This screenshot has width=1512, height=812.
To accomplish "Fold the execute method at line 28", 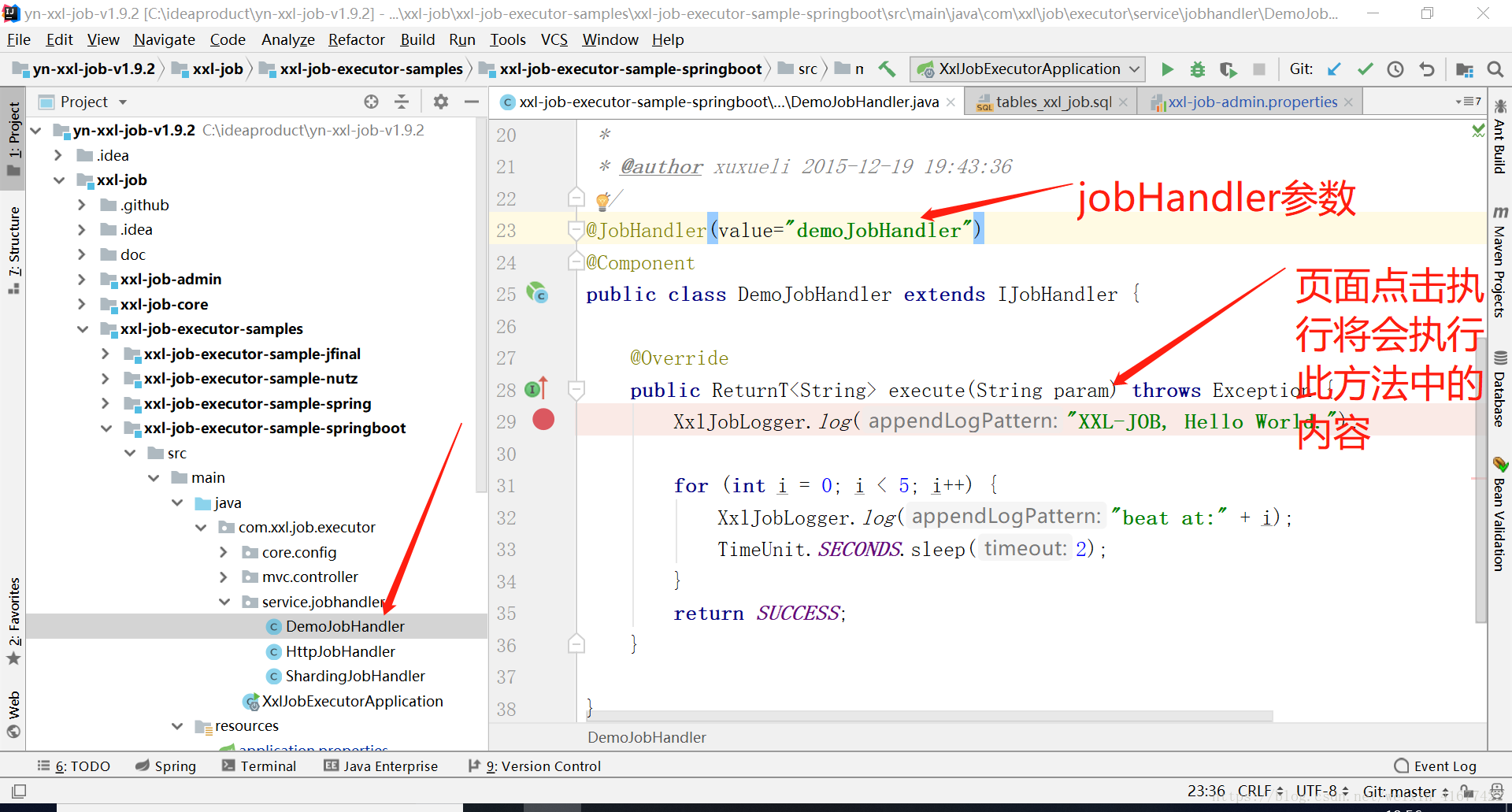I will [576, 389].
